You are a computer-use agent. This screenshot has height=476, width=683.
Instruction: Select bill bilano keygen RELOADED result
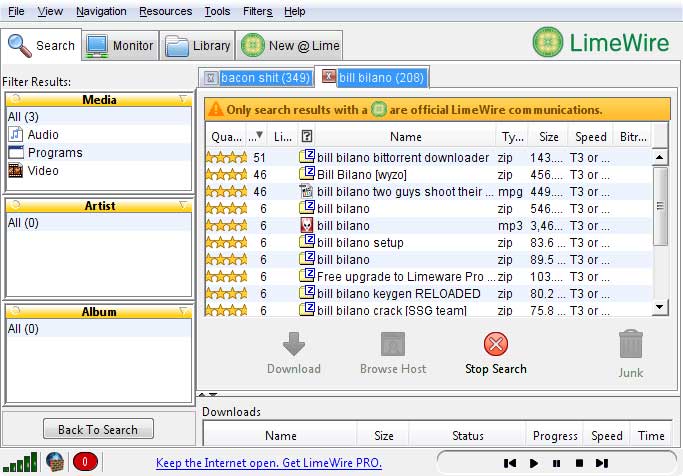tap(429, 293)
